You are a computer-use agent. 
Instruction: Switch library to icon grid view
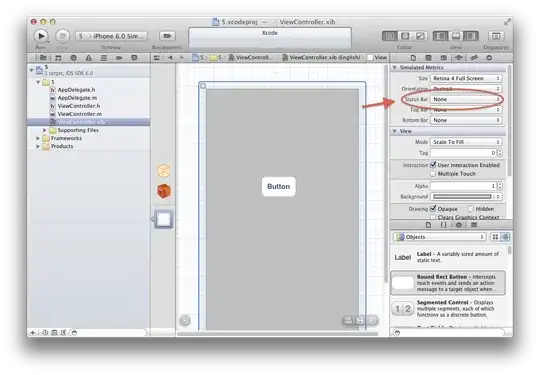click(495, 237)
